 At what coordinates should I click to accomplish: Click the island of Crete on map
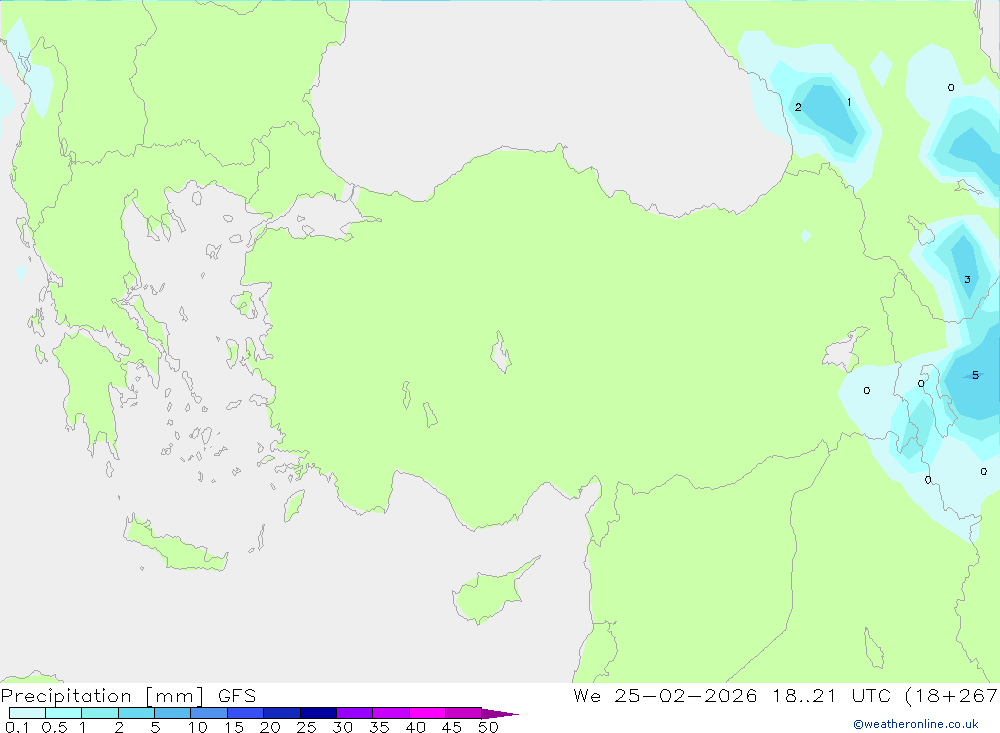pos(173,545)
